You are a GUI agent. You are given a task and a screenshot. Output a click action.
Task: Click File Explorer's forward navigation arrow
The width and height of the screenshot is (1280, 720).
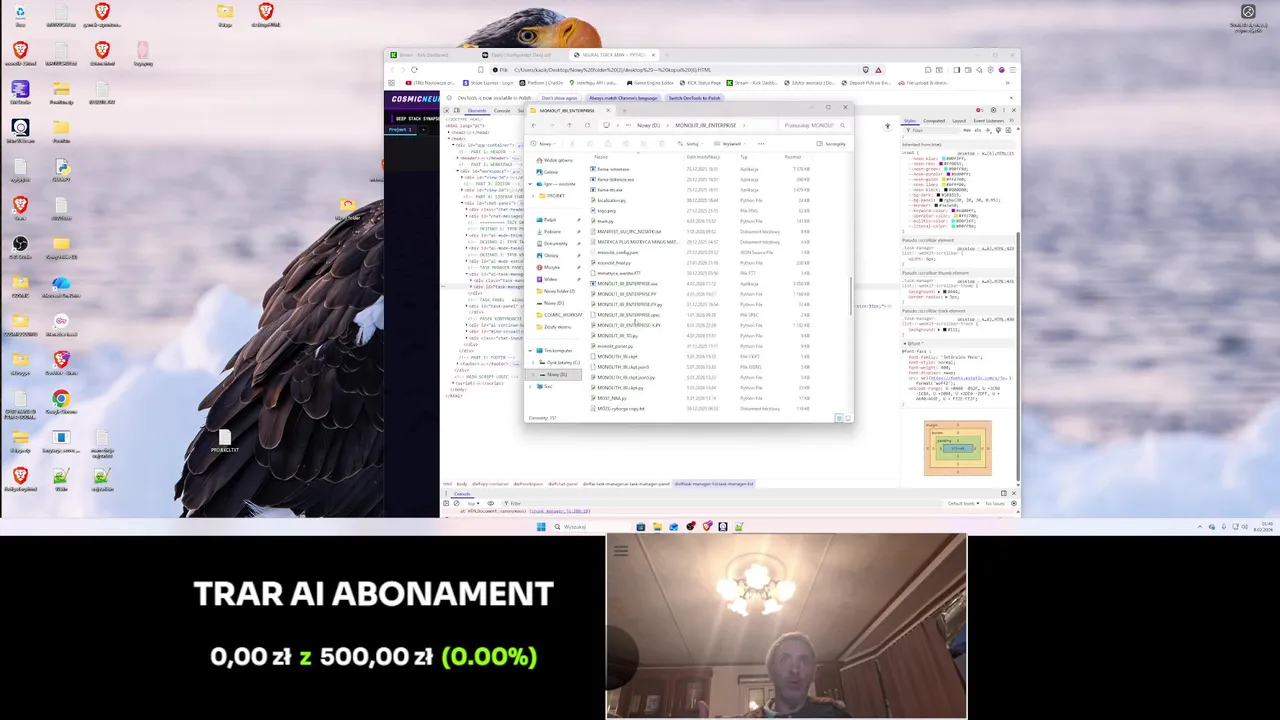[x=552, y=125]
